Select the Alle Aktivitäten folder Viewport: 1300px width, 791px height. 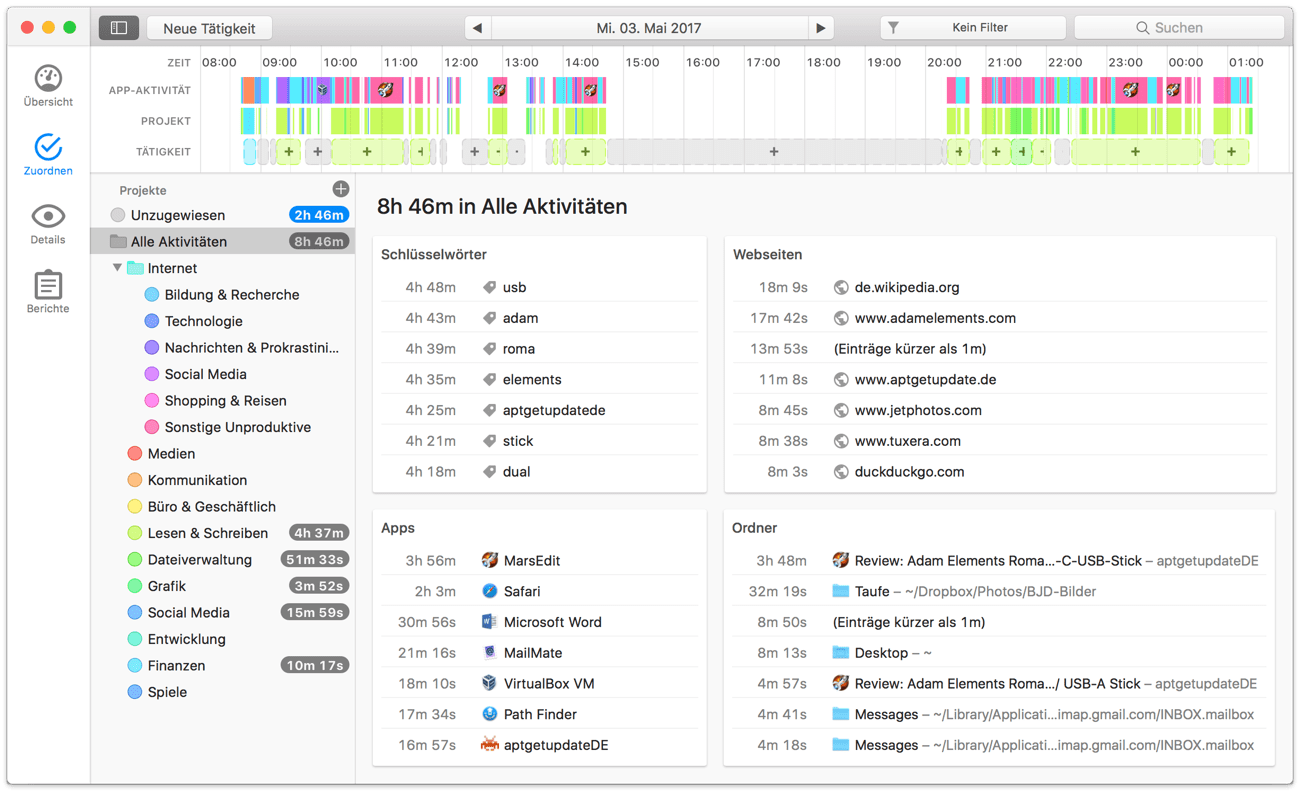pos(222,241)
